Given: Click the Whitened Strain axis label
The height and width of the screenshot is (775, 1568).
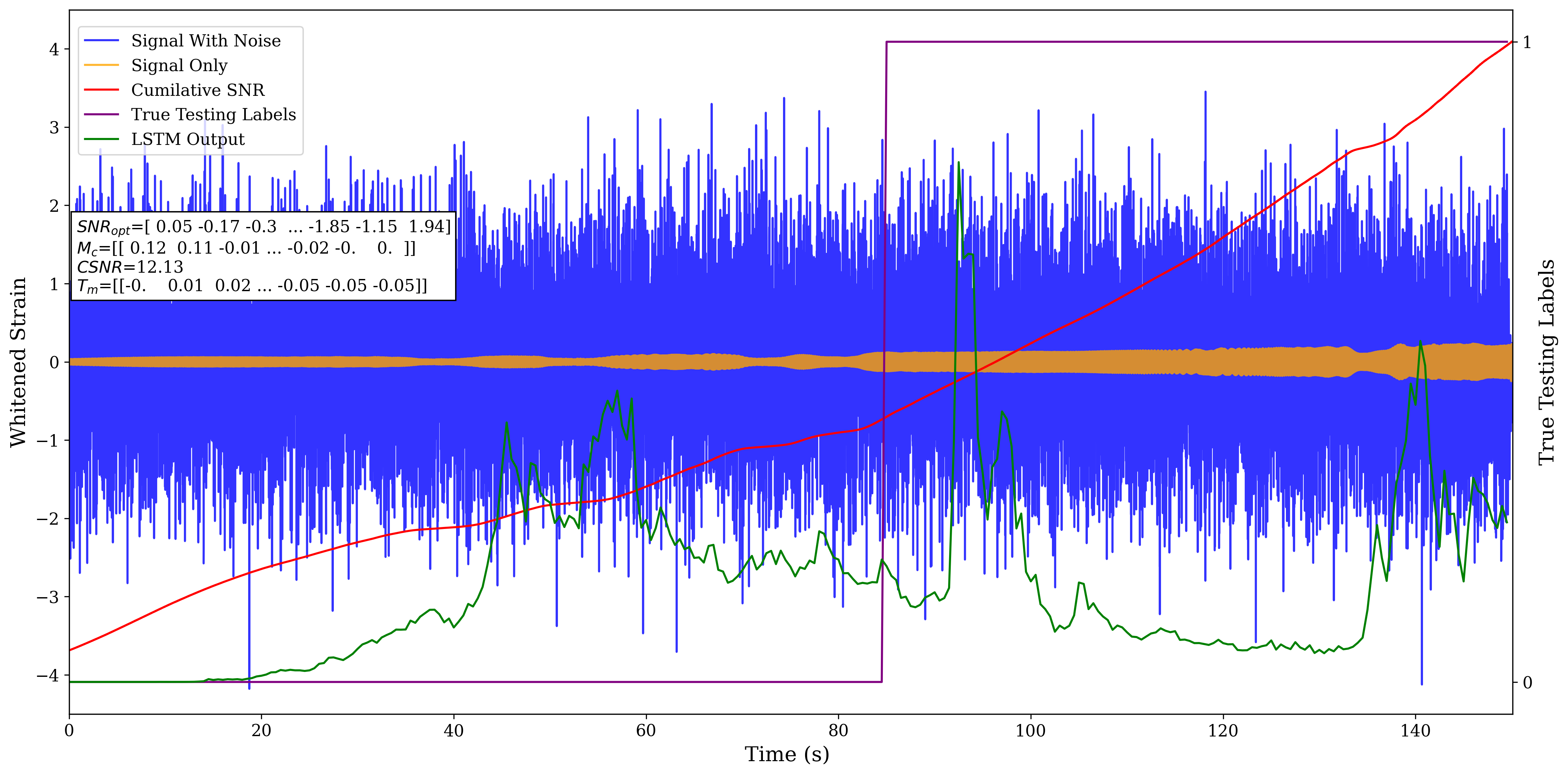Looking at the screenshot, I should (x=18, y=362).
